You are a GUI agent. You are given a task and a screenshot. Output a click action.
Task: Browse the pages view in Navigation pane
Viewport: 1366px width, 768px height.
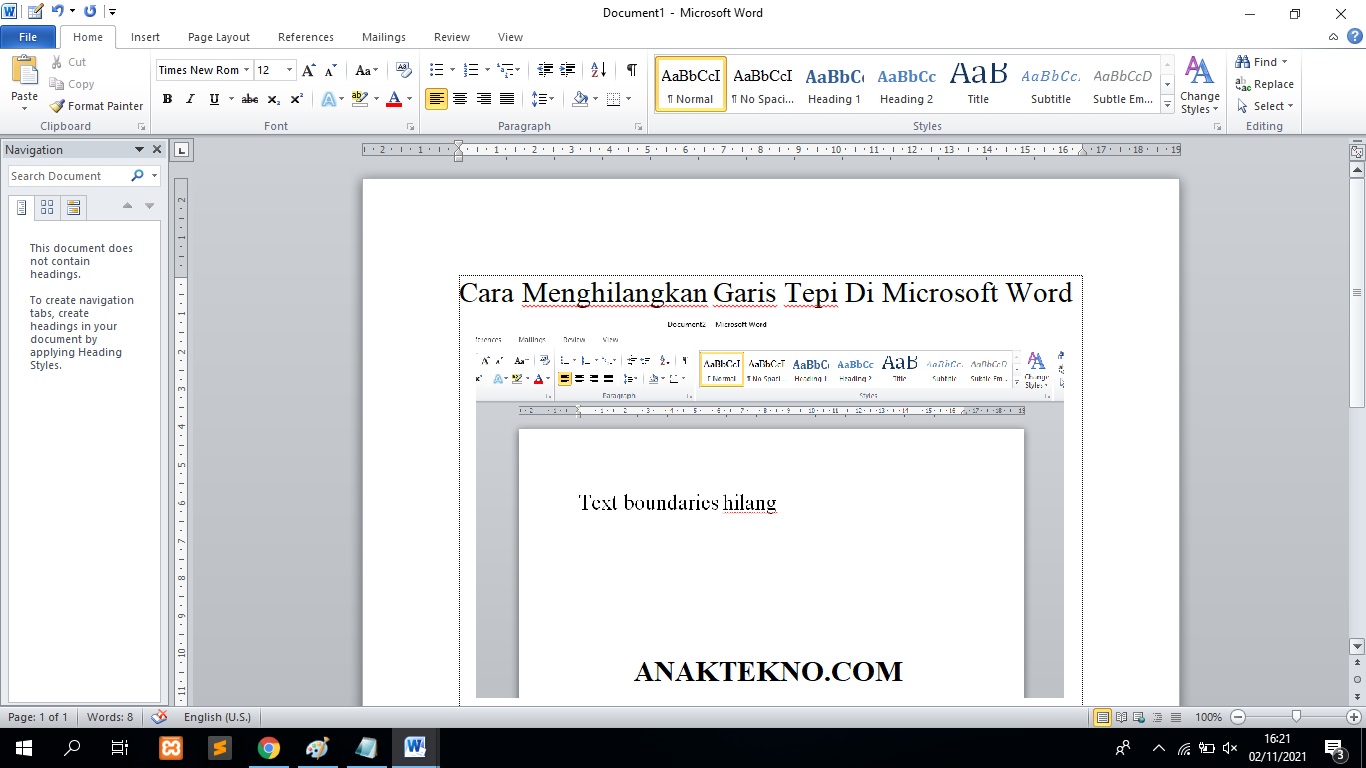pos(47,207)
